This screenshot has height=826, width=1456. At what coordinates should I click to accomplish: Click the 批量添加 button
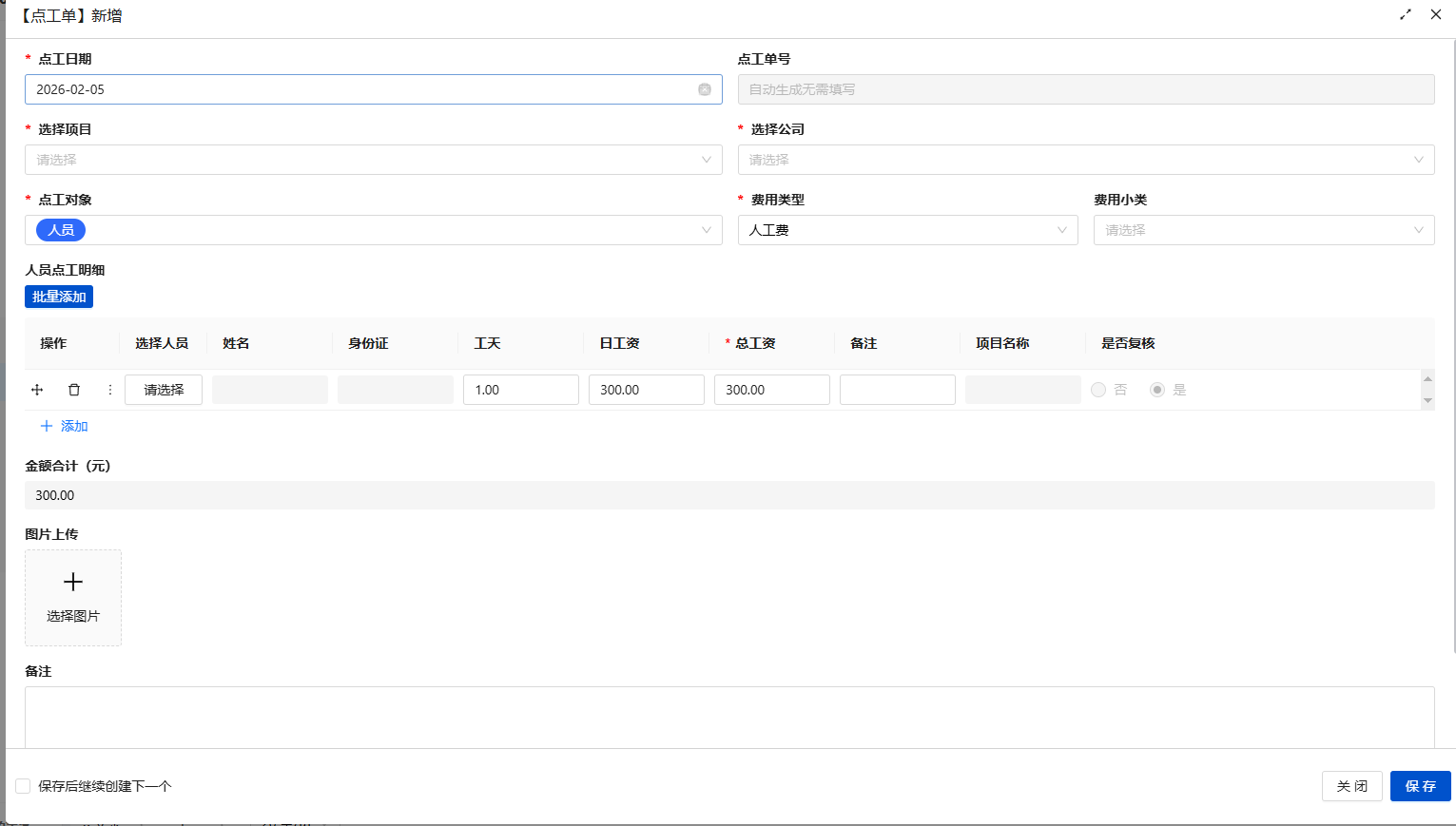pyautogui.click(x=59, y=297)
